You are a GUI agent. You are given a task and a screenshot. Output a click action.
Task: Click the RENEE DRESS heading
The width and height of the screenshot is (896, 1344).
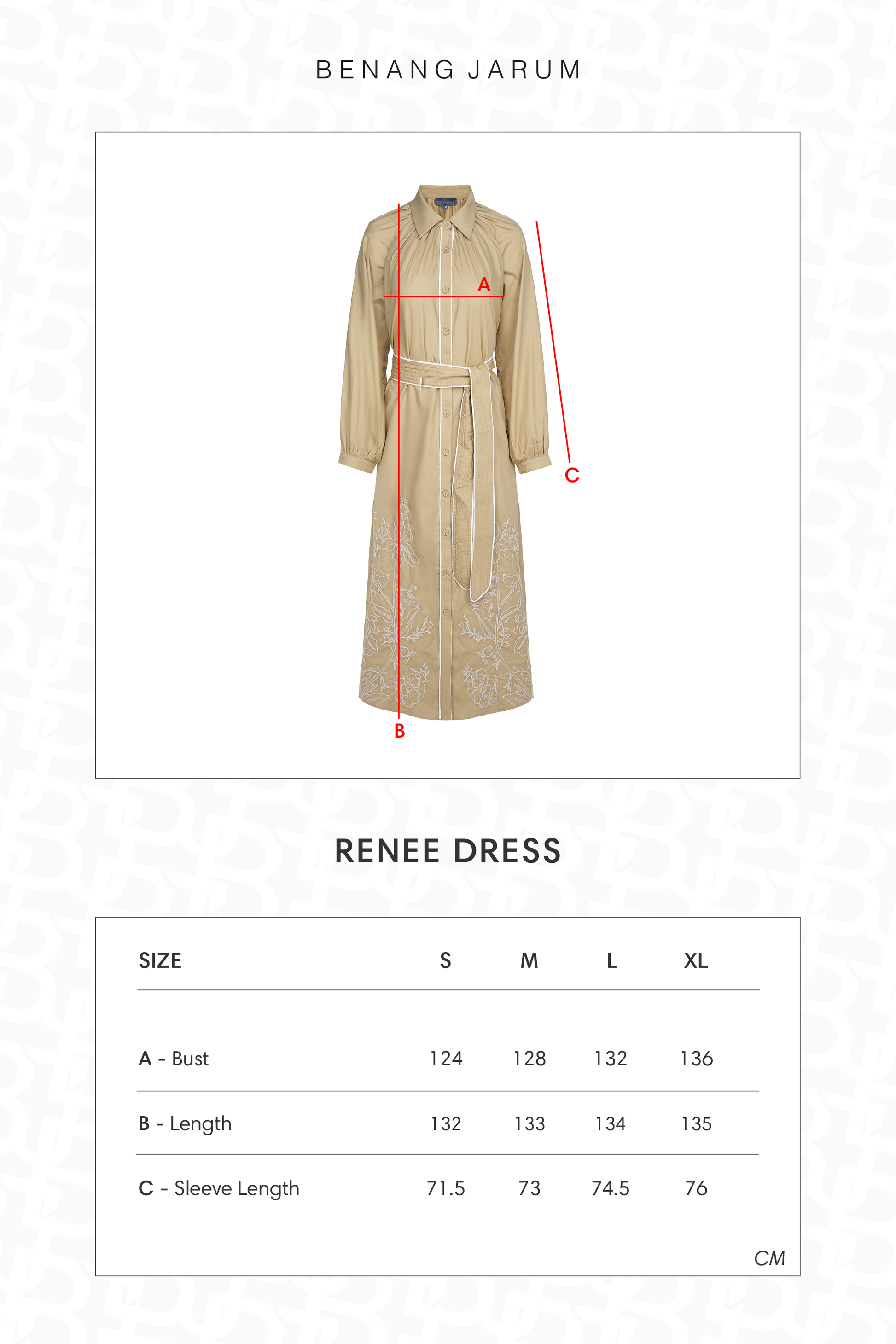point(448,851)
